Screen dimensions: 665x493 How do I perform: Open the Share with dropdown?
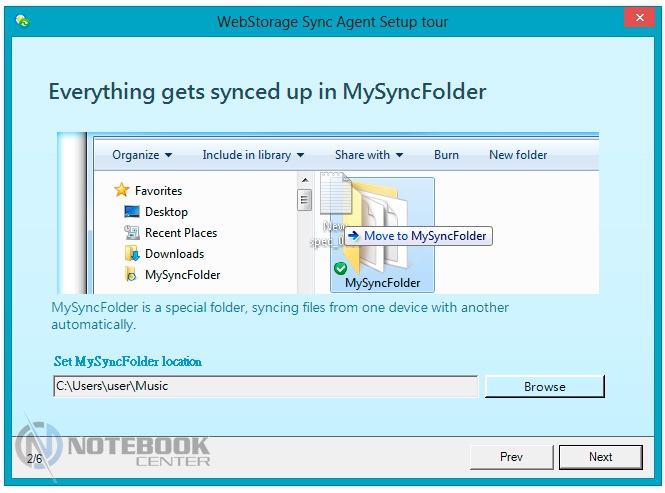tap(368, 155)
